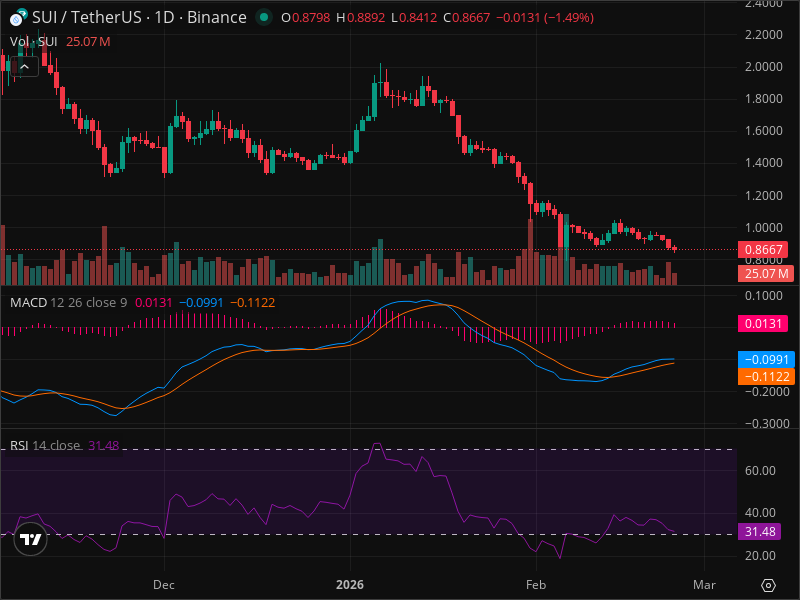The width and height of the screenshot is (800, 600).
Task: Click the Feb label on time axis
Action: tap(536, 585)
